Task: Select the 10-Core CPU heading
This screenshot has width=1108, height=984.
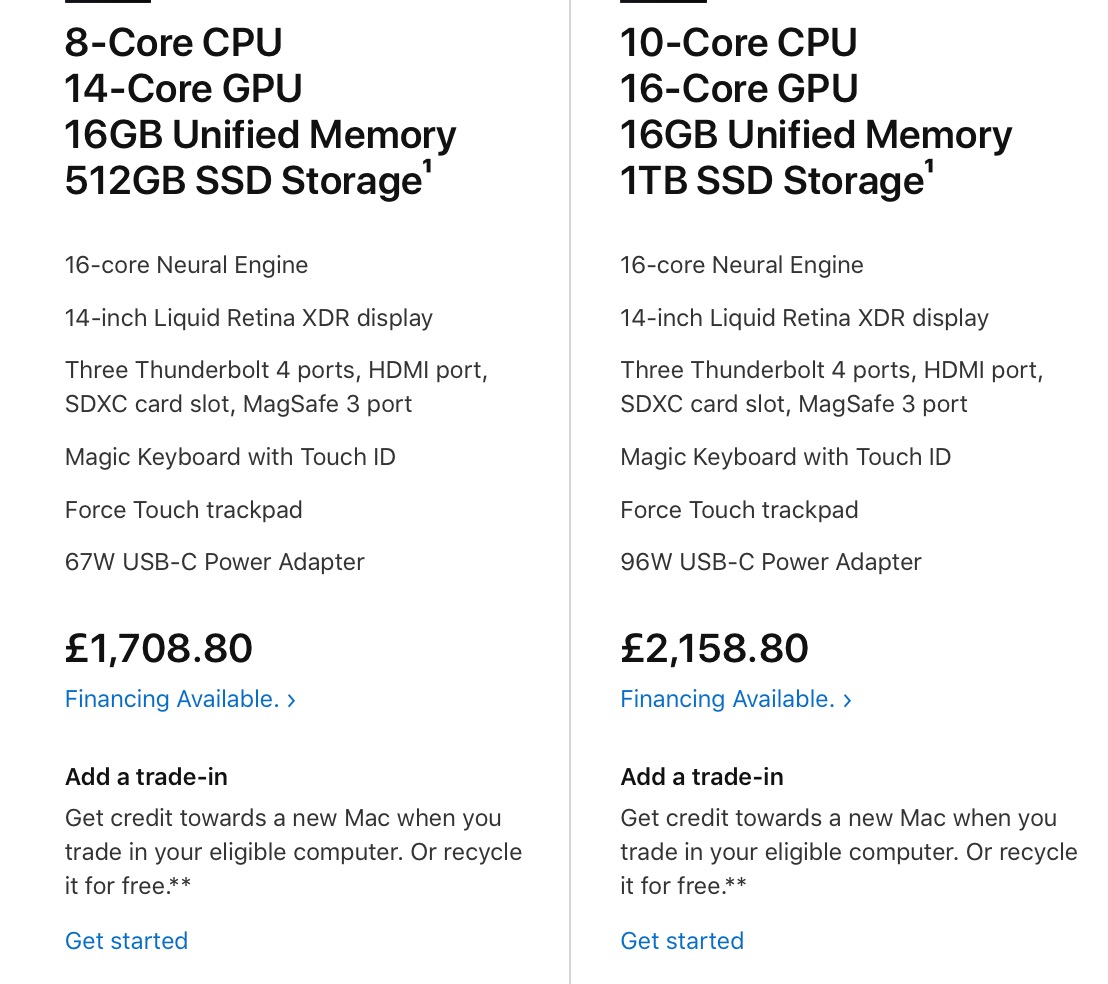Action: click(739, 43)
